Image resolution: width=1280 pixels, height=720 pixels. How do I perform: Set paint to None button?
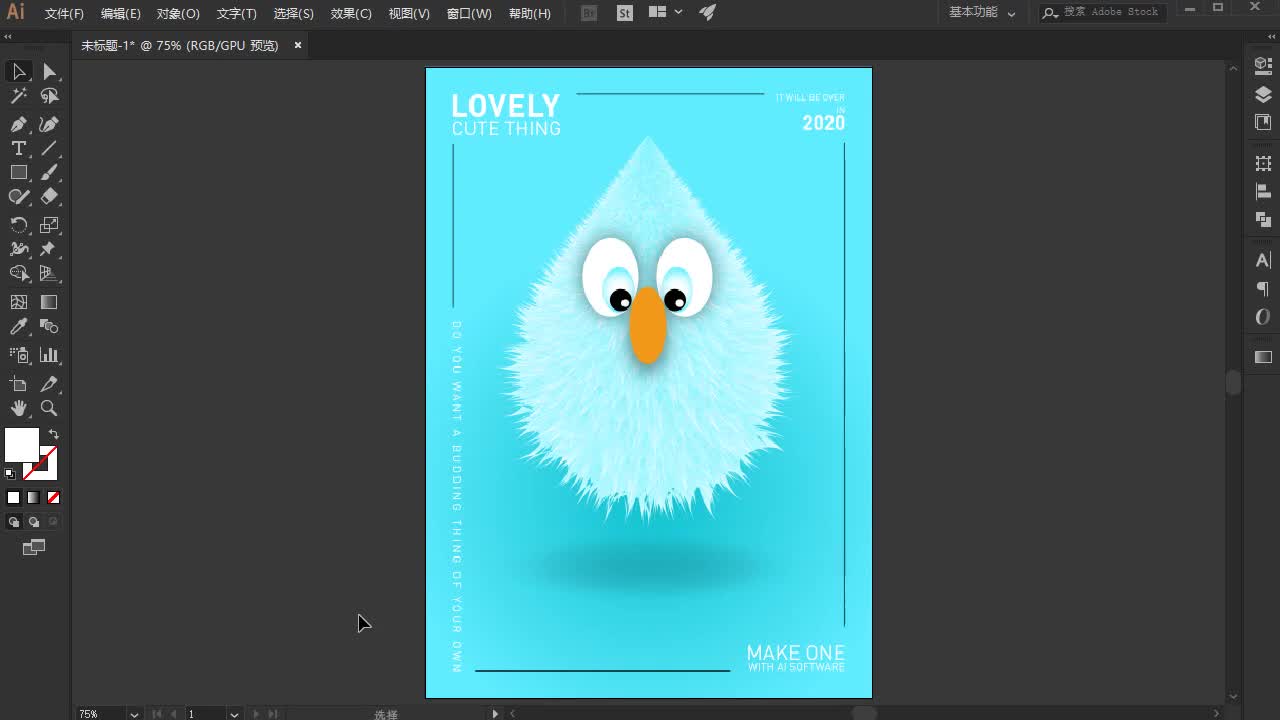click(x=54, y=497)
